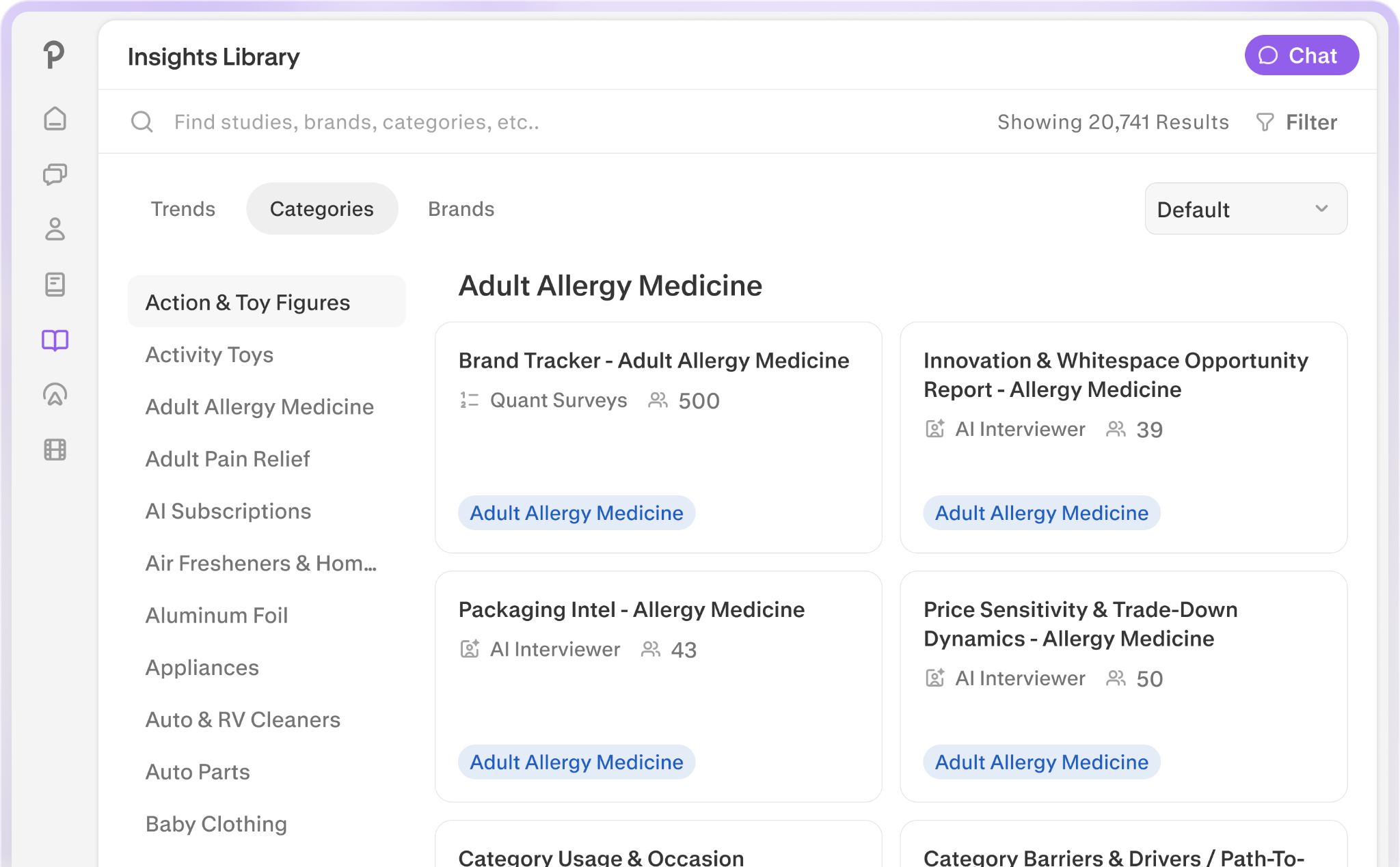Open the Home icon in sidebar
1400x867 pixels.
click(x=55, y=119)
